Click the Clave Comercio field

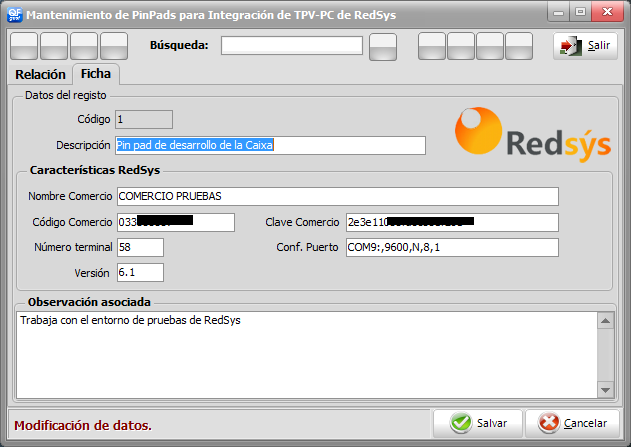pos(452,222)
